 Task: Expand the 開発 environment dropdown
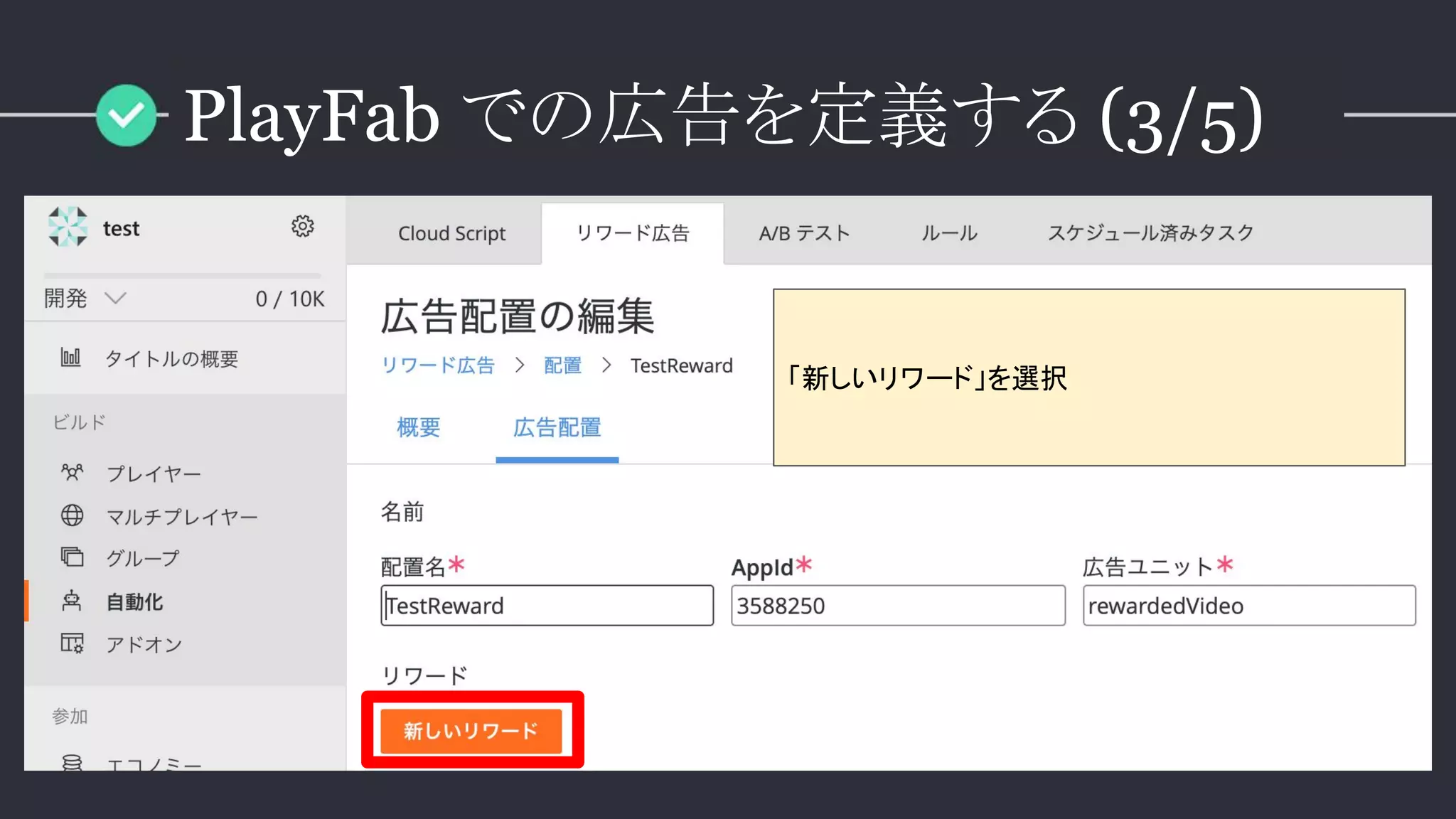85,298
